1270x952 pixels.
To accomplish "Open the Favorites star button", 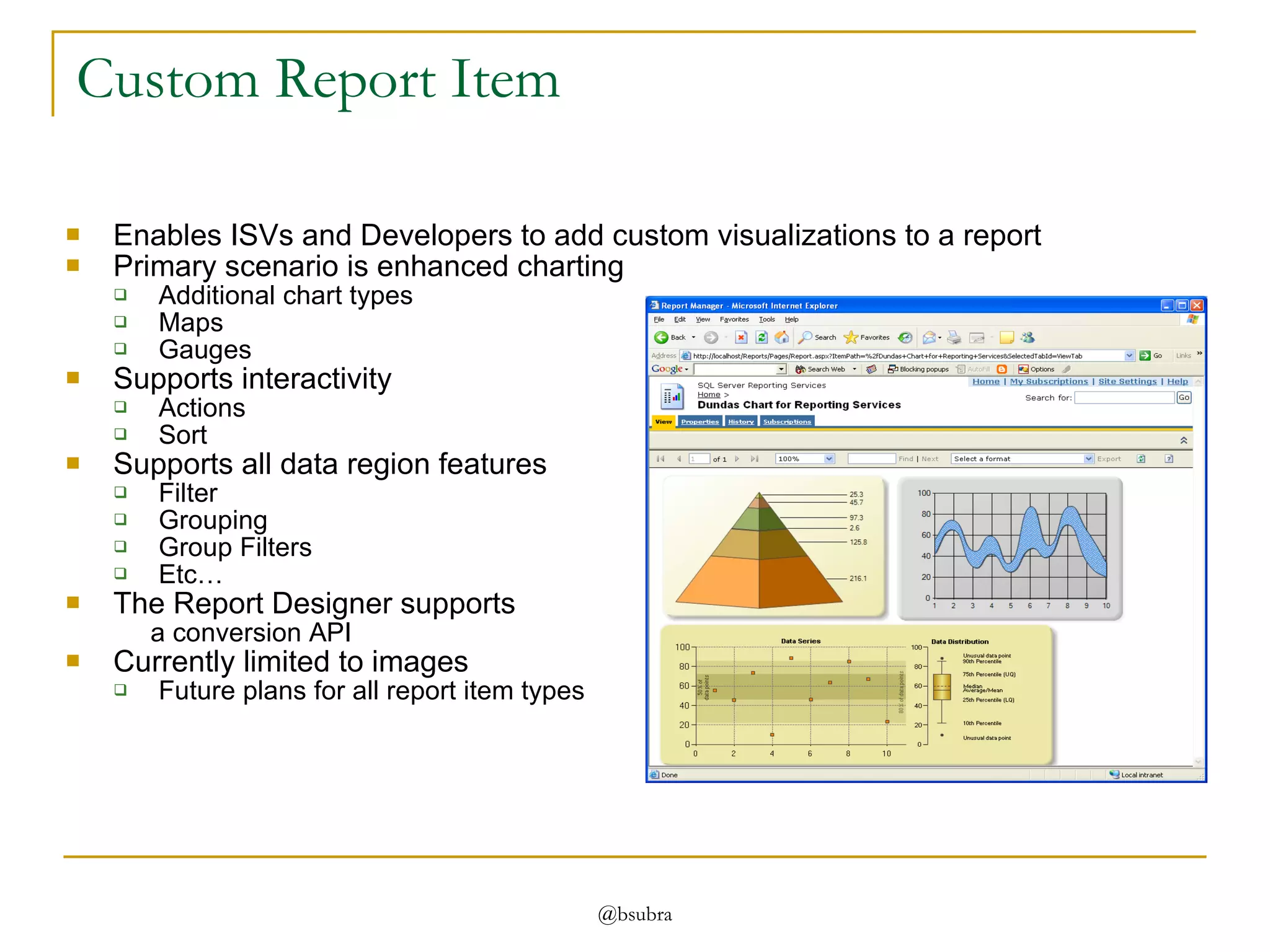I will point(866,338).
